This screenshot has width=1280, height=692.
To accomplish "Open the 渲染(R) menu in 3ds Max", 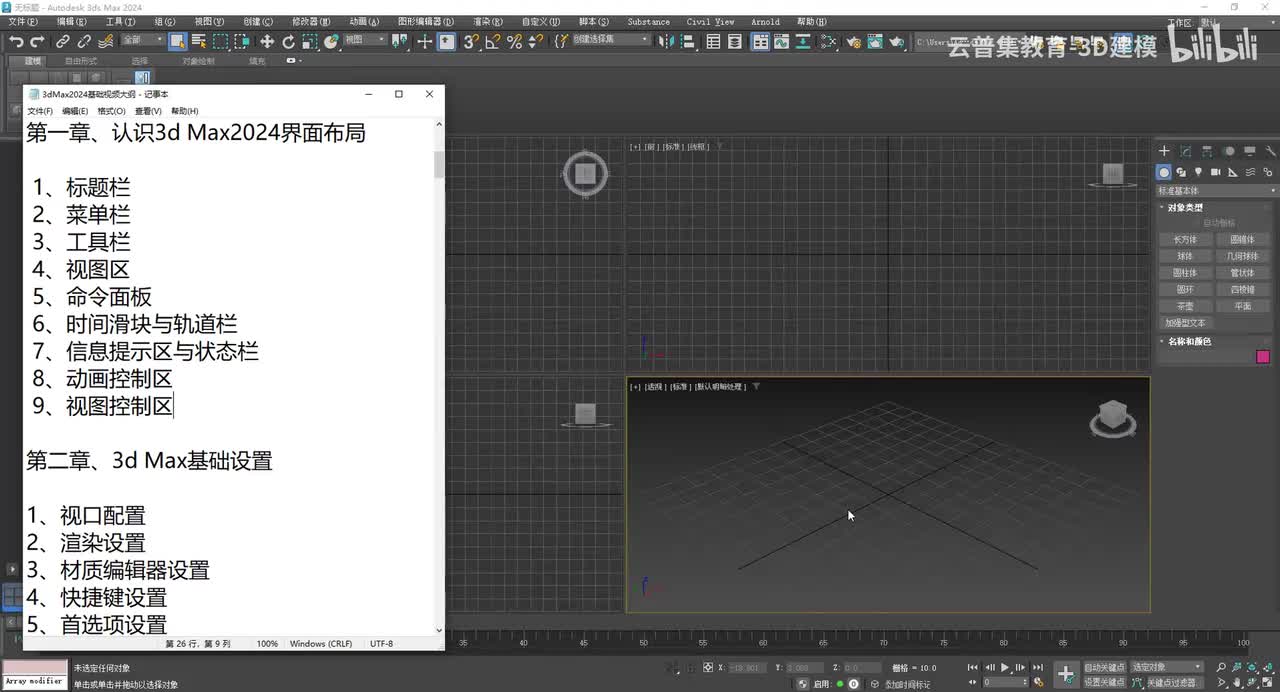I will tap(488, 21).
